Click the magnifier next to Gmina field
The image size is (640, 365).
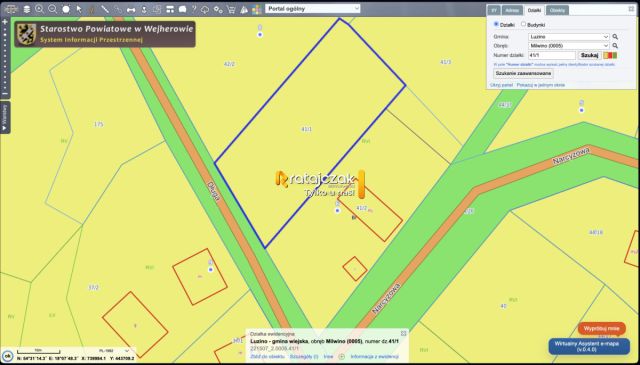(x=615, y=37)
